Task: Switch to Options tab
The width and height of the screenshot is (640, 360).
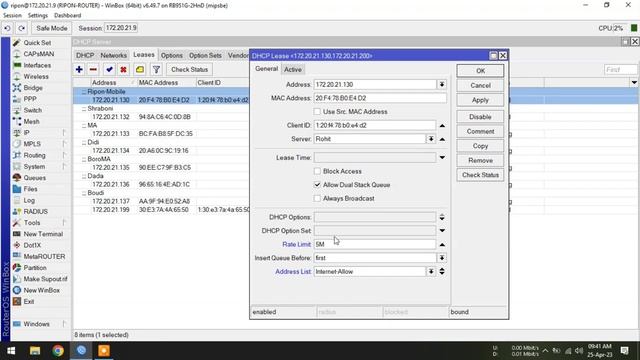Action: pos(171,56)
